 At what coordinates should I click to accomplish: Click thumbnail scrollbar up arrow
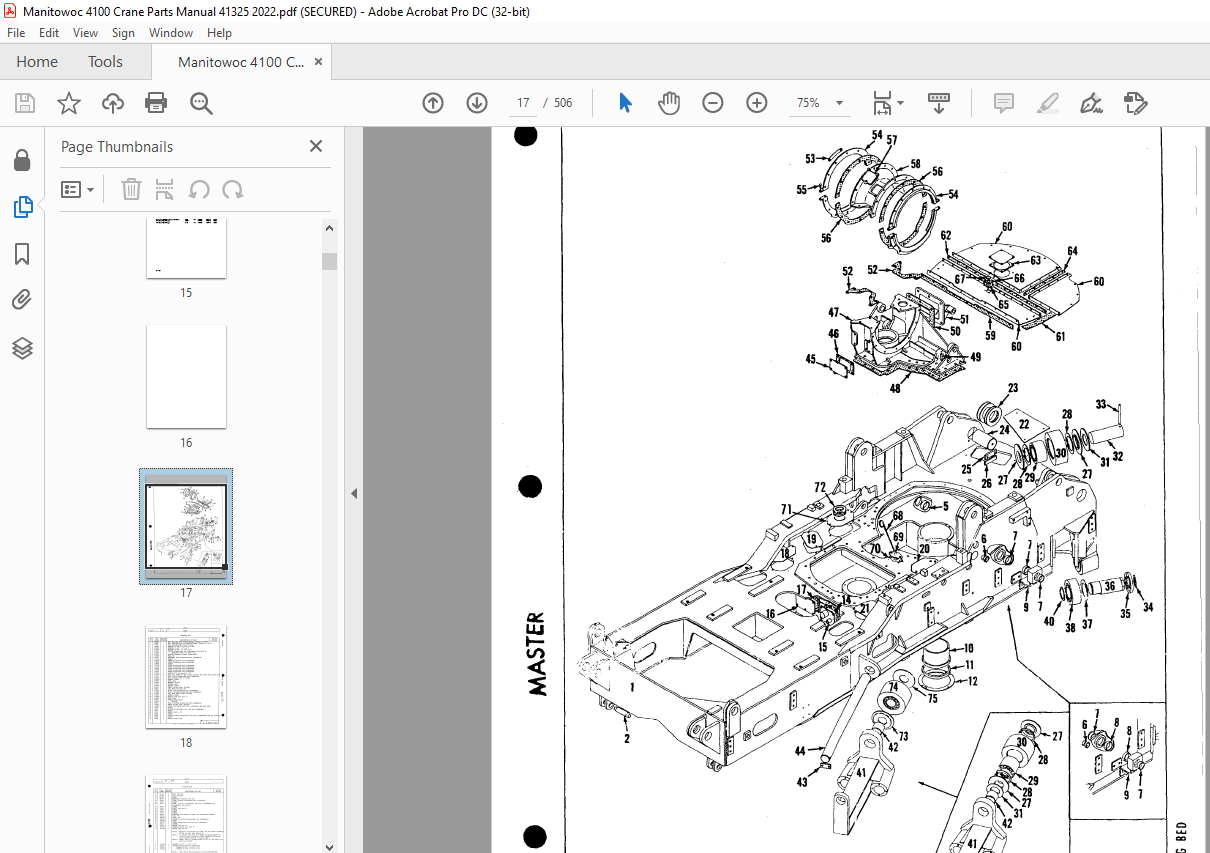(329, 228)
